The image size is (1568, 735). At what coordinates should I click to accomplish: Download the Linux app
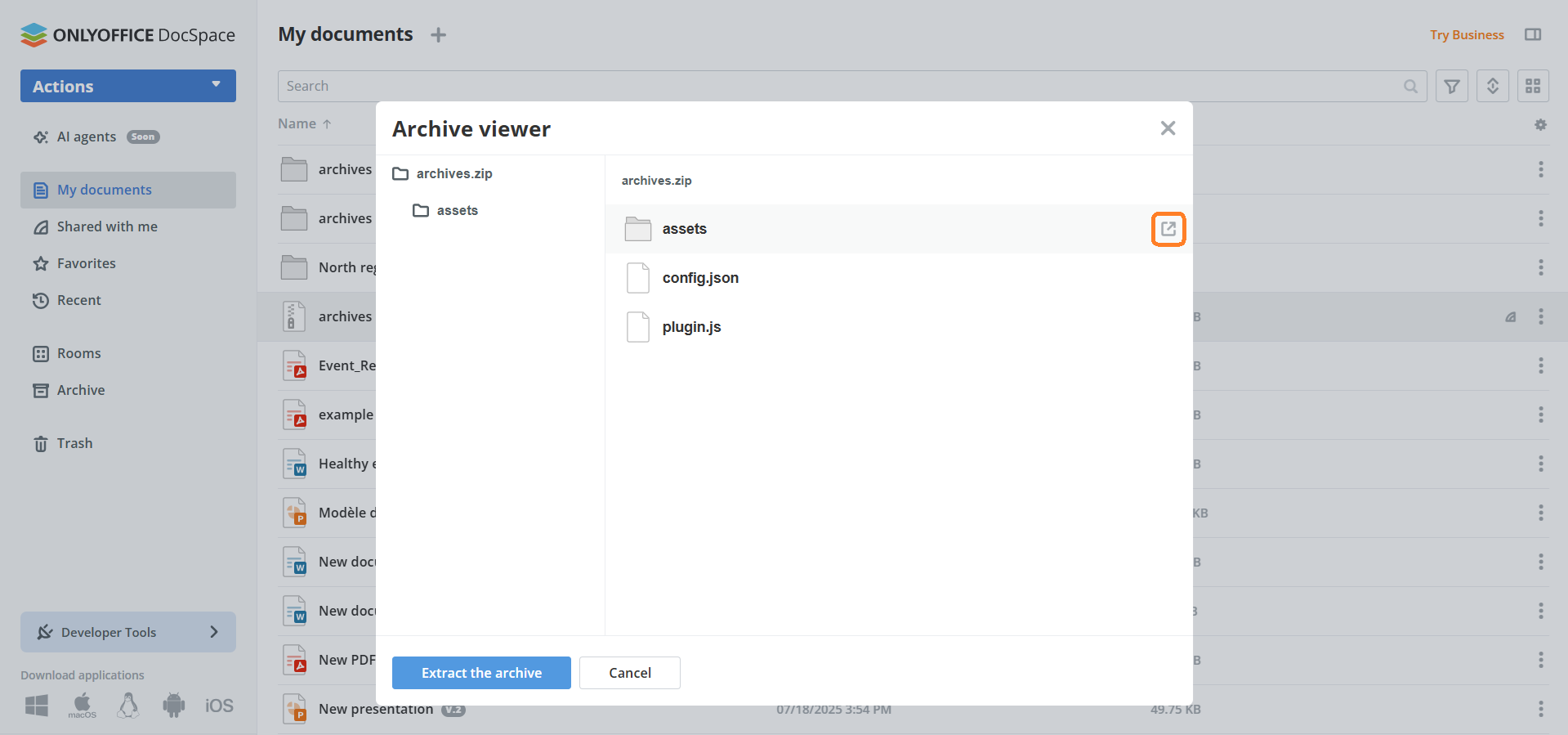[127, 706]
